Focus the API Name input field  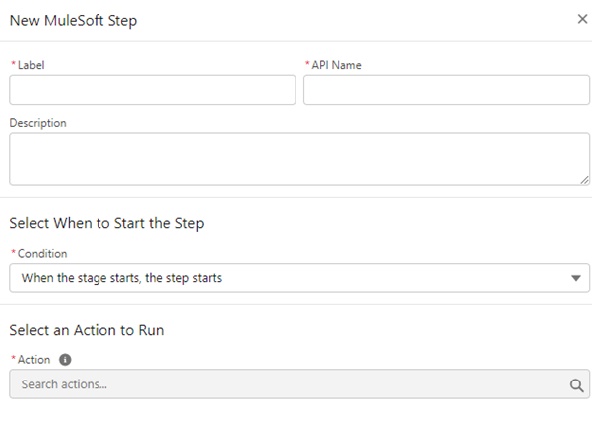pyautogui.click(x=446, y=90)
